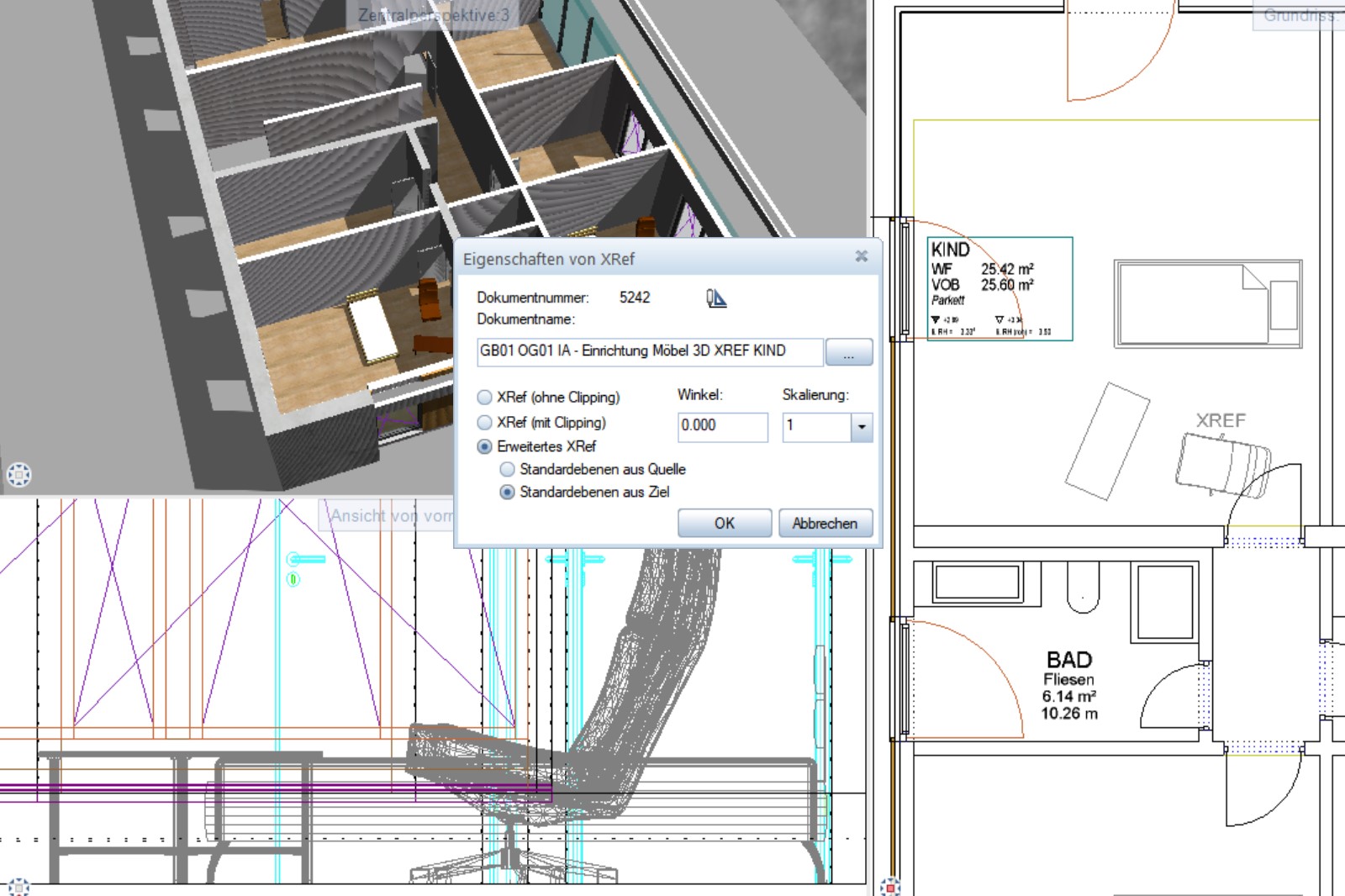Screen dimensions: 1345x896
Task: Open document browser with the ... button
Action: tap(848, 353)
